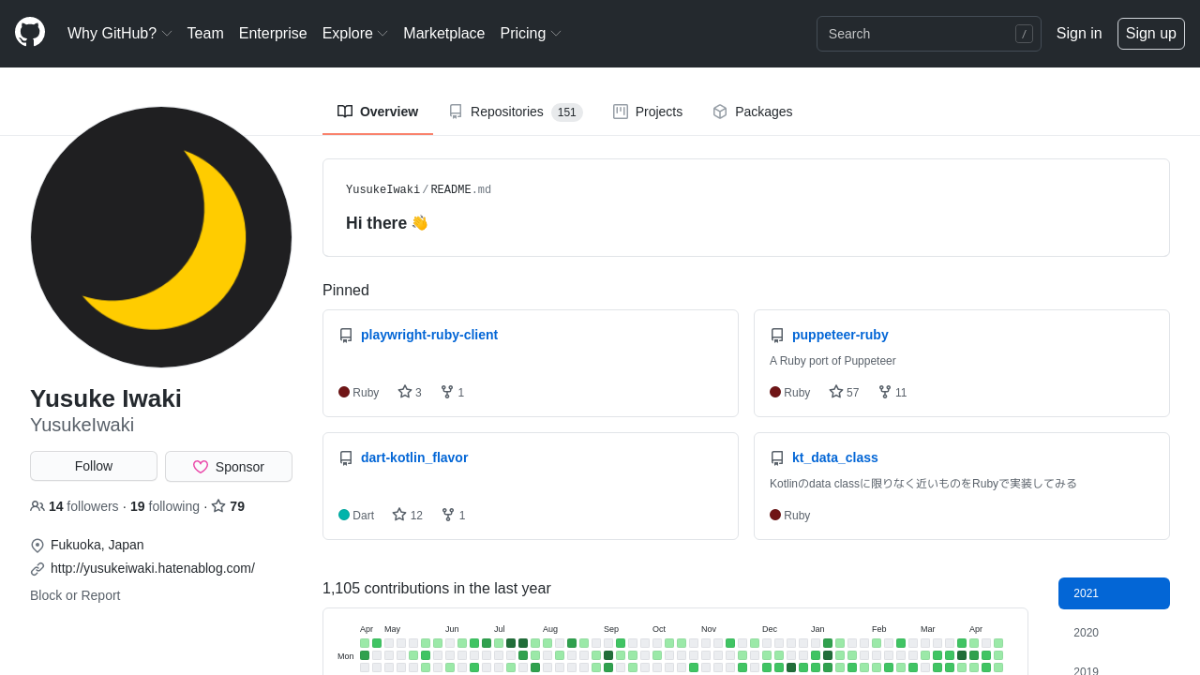Viewport: 1200px width, 675px height.
Task: Open Marketplace from the header
Action: [x=444, y=33]
